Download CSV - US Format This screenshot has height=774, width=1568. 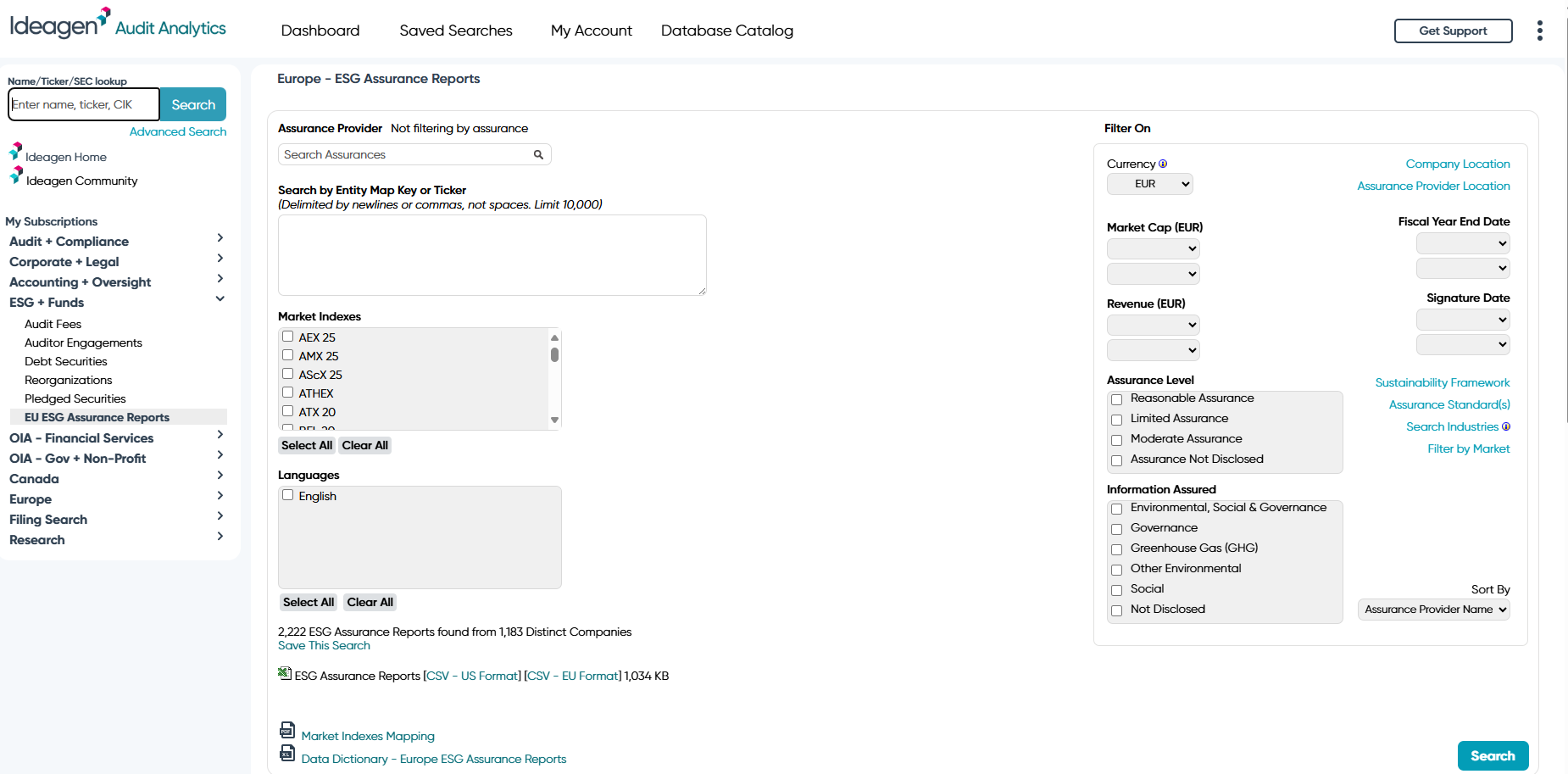472,676
